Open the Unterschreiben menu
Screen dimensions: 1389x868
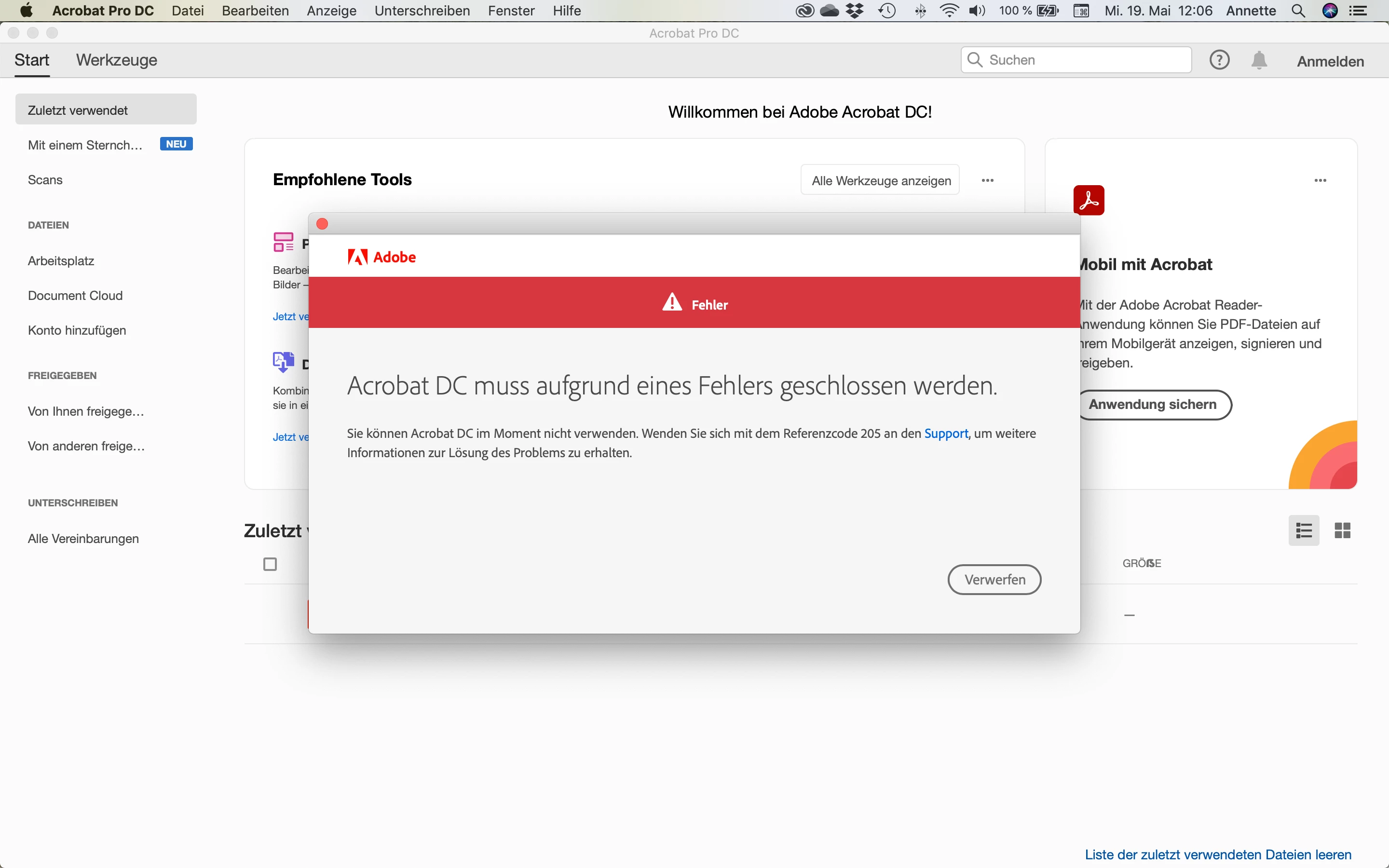pos(422,10)
